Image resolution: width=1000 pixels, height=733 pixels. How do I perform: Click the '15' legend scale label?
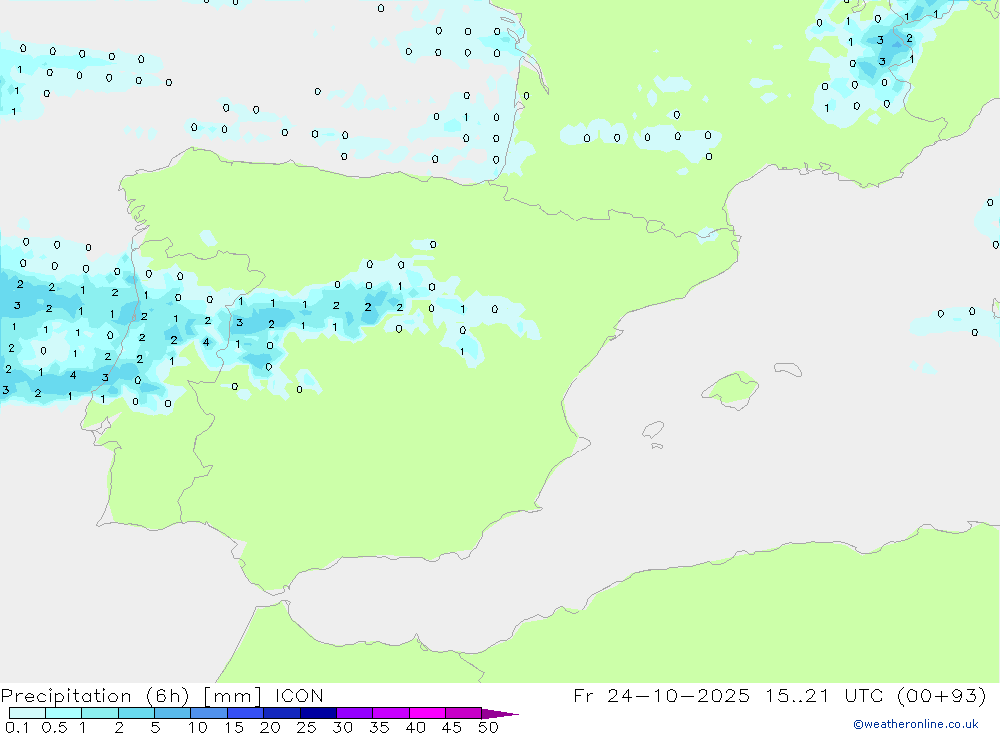pos(234,727)
